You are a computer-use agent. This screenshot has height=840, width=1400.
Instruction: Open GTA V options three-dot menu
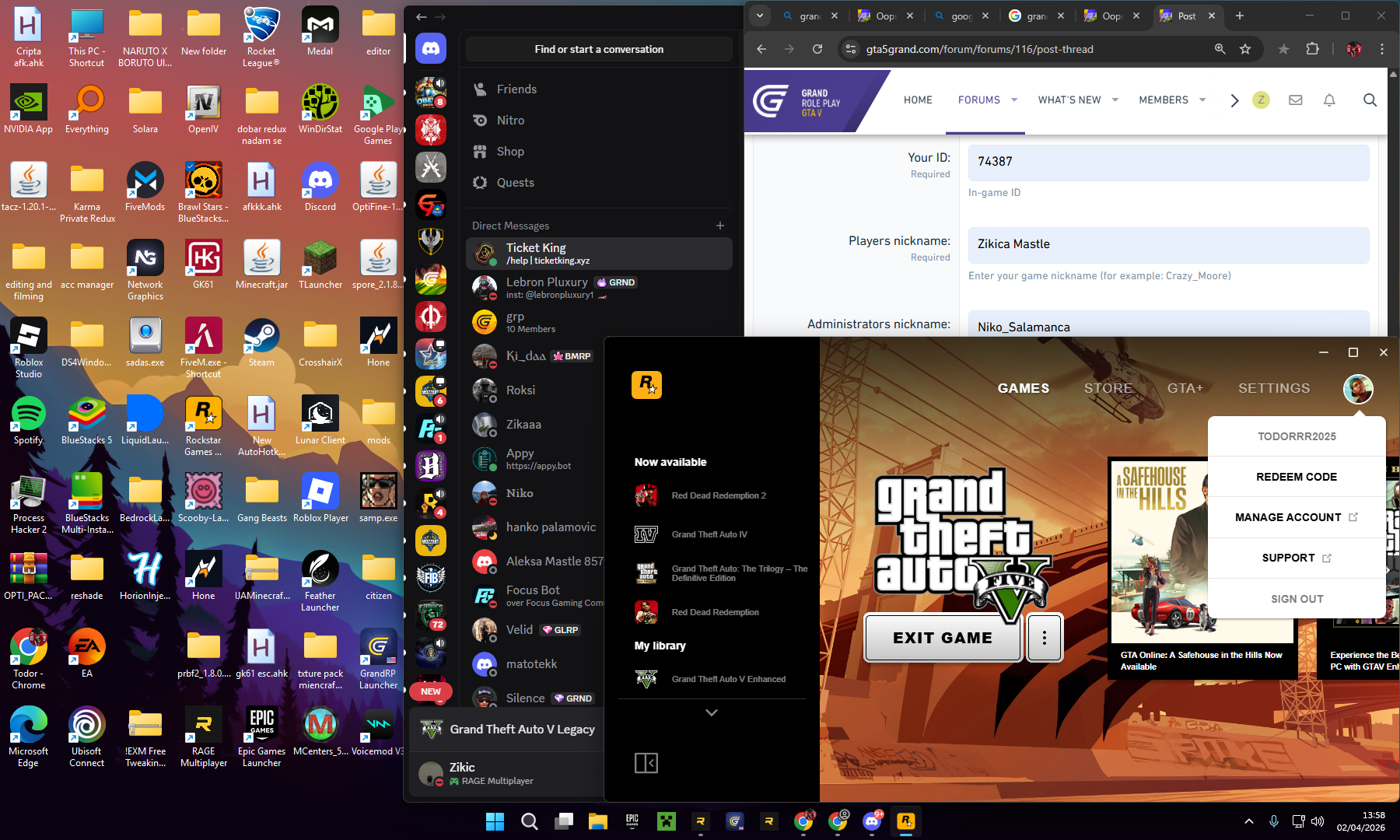[1044, 638]
